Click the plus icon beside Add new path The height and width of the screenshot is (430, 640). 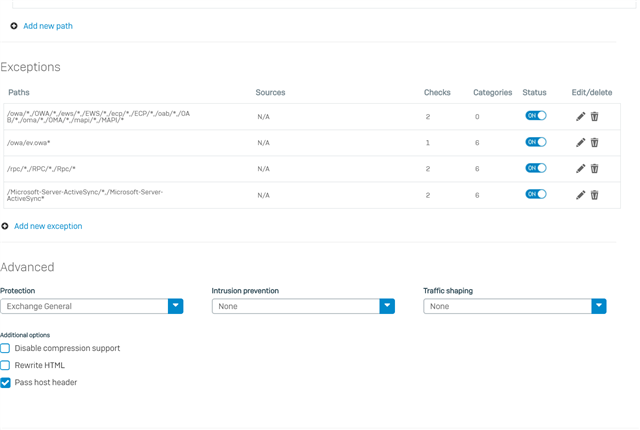pos(14,26)
